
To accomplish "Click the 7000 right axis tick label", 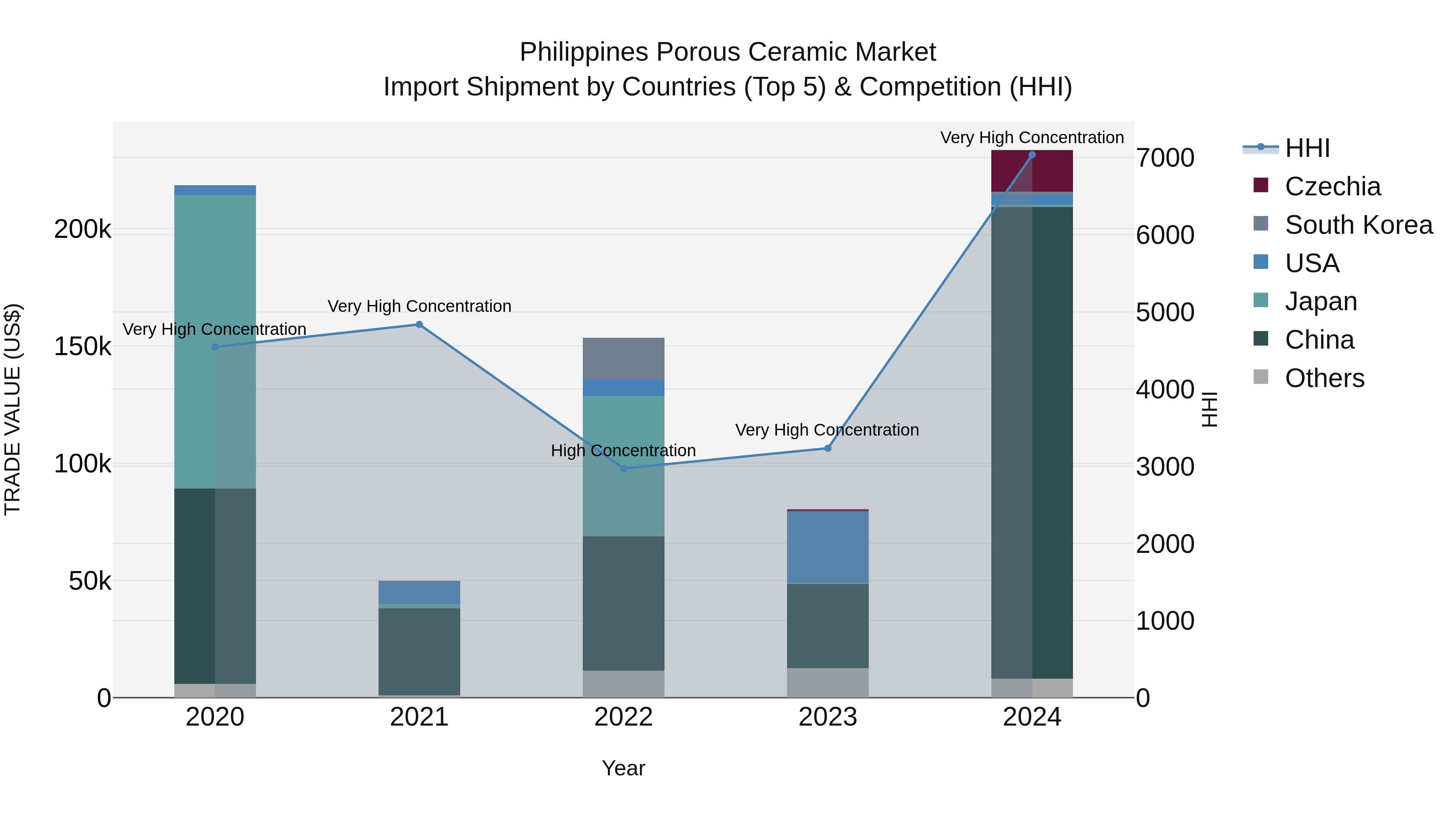I will (1166, 158).
